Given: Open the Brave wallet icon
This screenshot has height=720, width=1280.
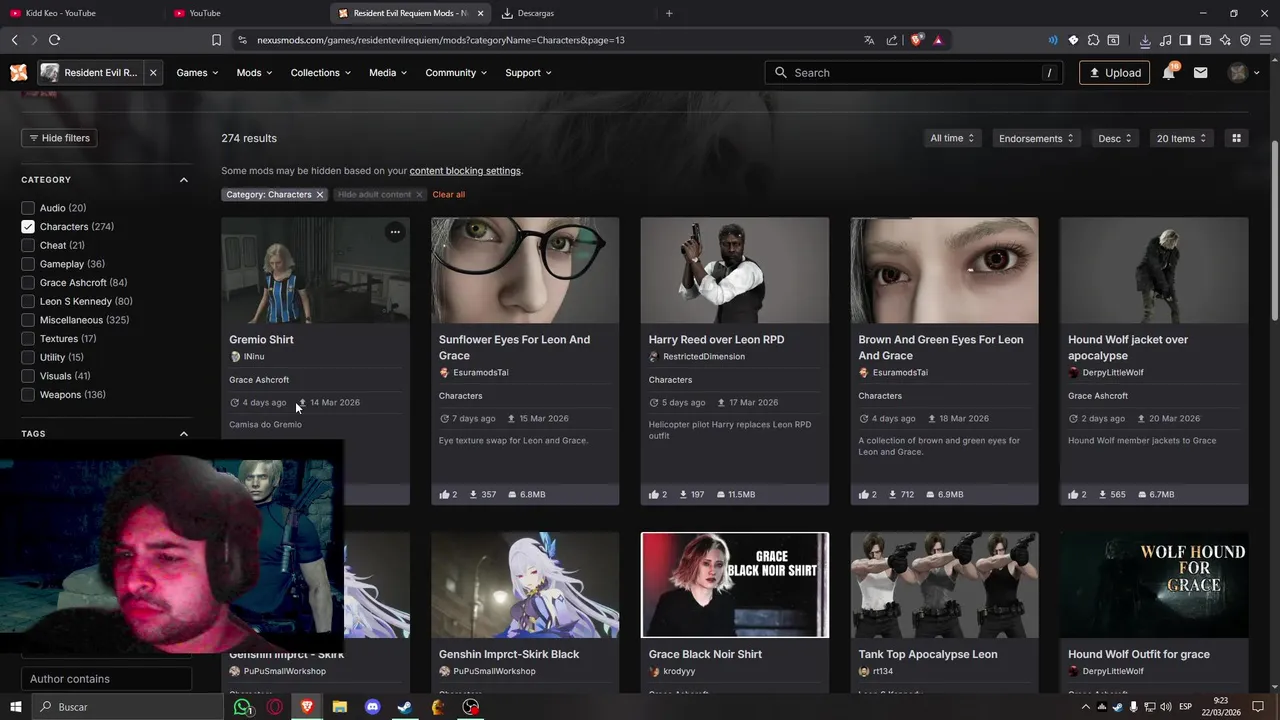Looking at the screenshot, I should [1205, 40].
